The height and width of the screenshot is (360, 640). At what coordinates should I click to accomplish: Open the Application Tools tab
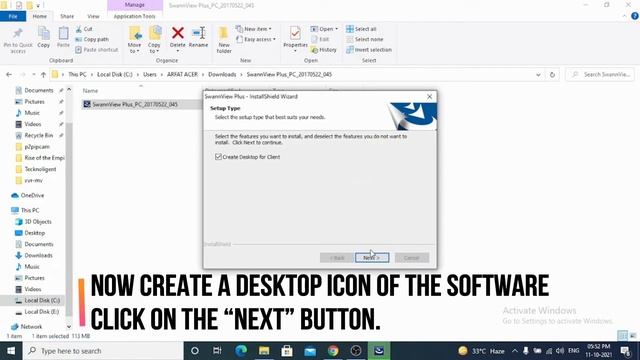pos(134,16)
